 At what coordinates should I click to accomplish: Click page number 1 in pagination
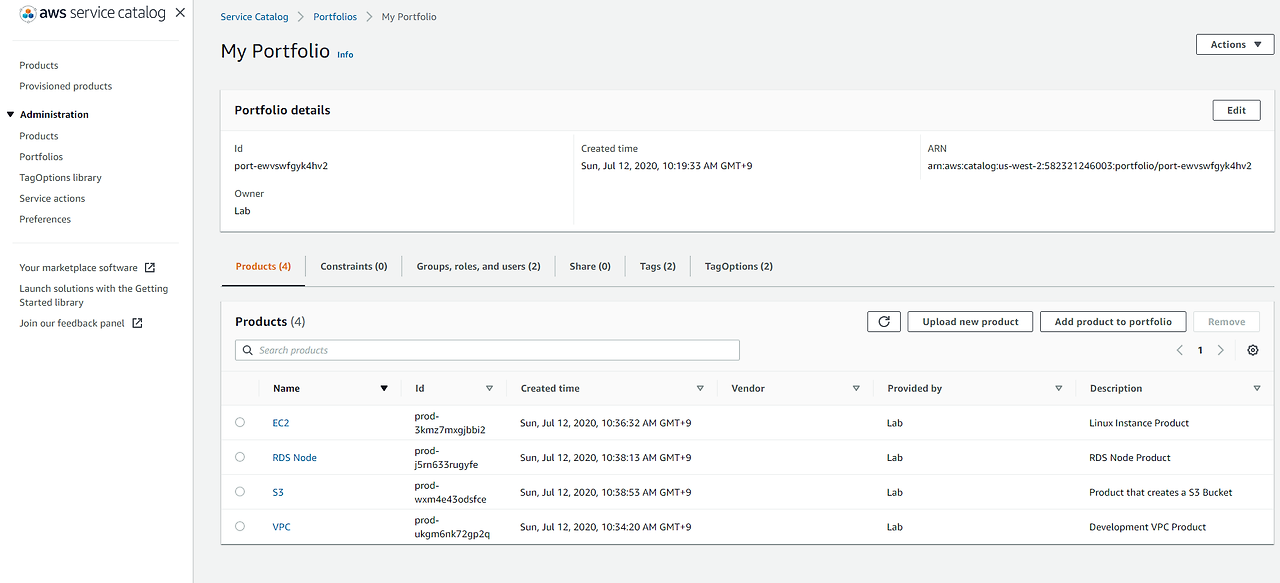(x=1200, y=350)
